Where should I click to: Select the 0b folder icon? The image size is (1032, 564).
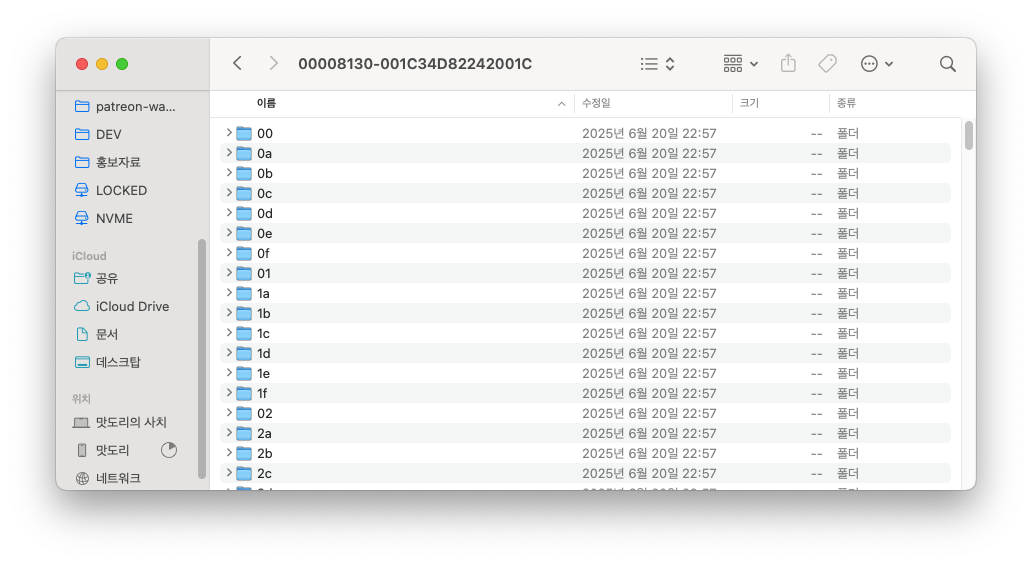click(x=244, y=174)
